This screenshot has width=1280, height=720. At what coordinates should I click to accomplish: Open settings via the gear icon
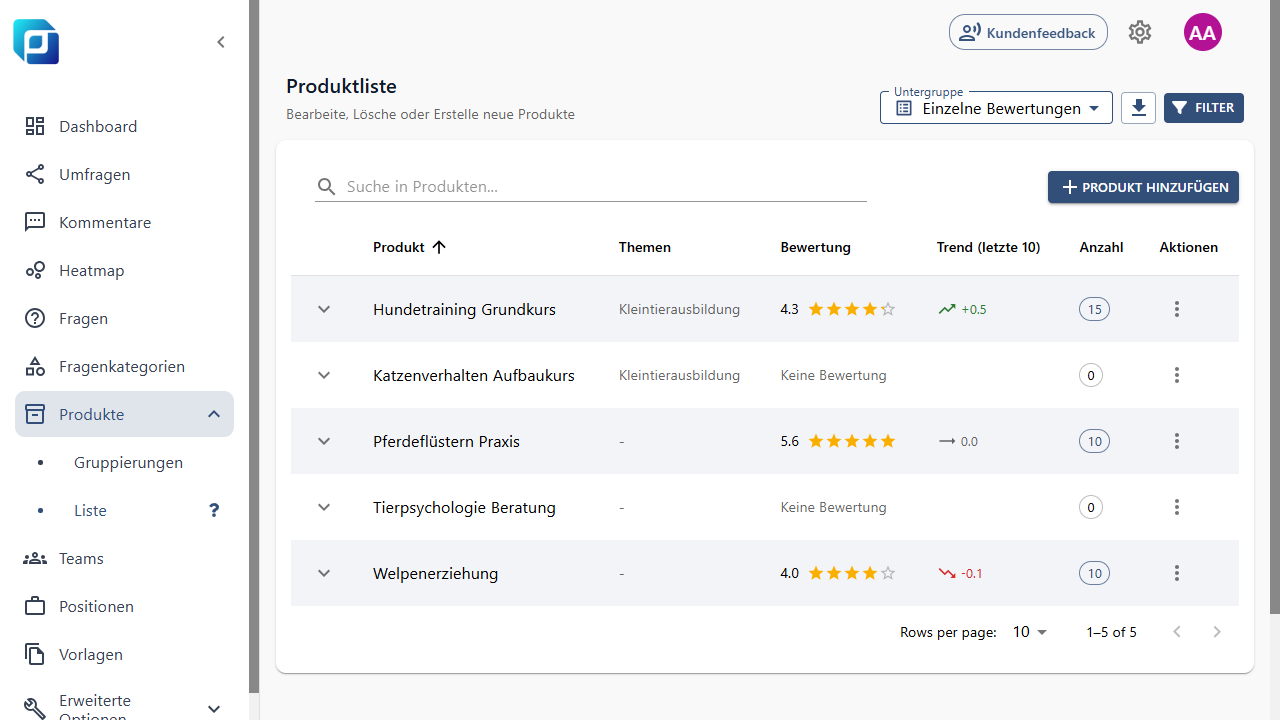pyautogui.click(x=1140, y=32)
